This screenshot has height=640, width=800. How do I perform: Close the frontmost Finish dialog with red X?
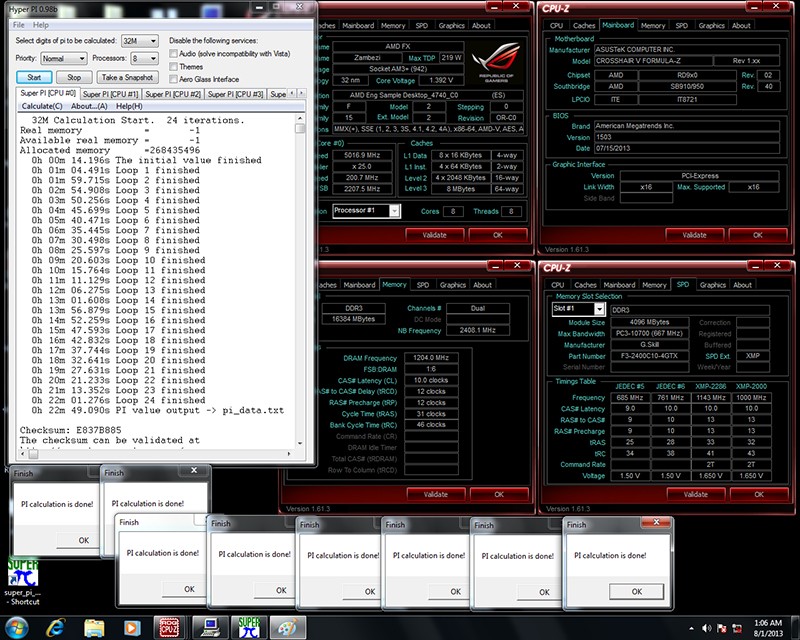pos(656,522)
